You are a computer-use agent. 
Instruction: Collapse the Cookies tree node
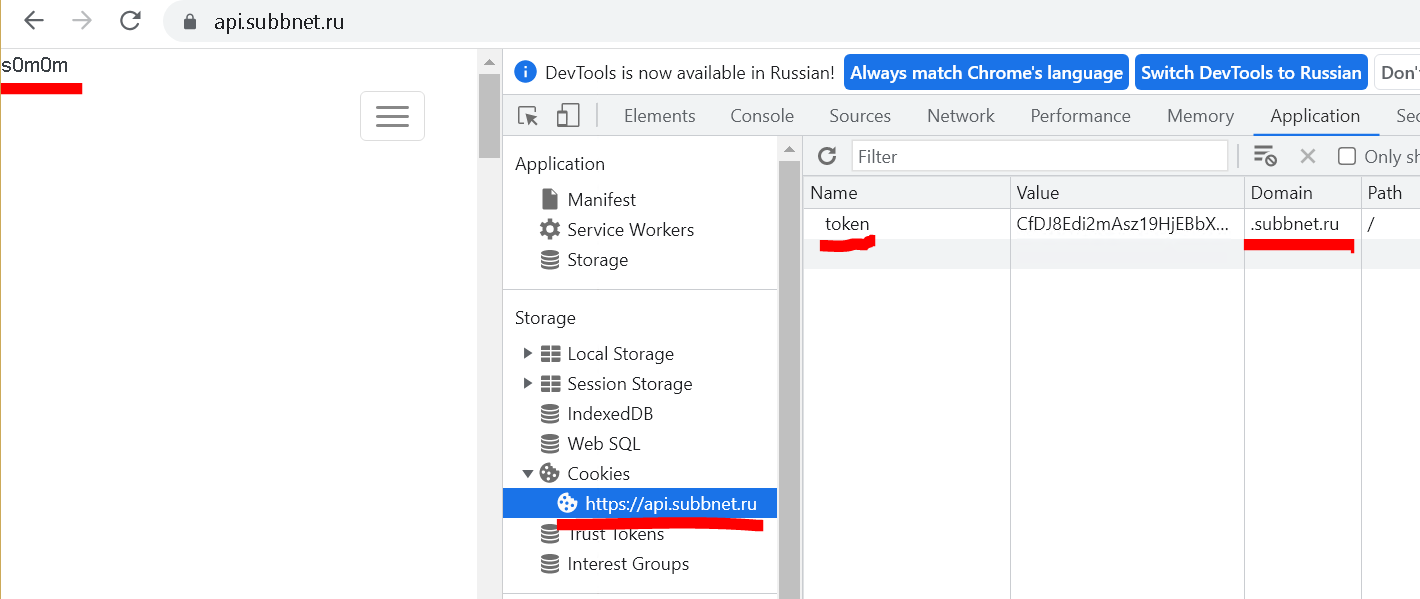(x=528, y=474)
